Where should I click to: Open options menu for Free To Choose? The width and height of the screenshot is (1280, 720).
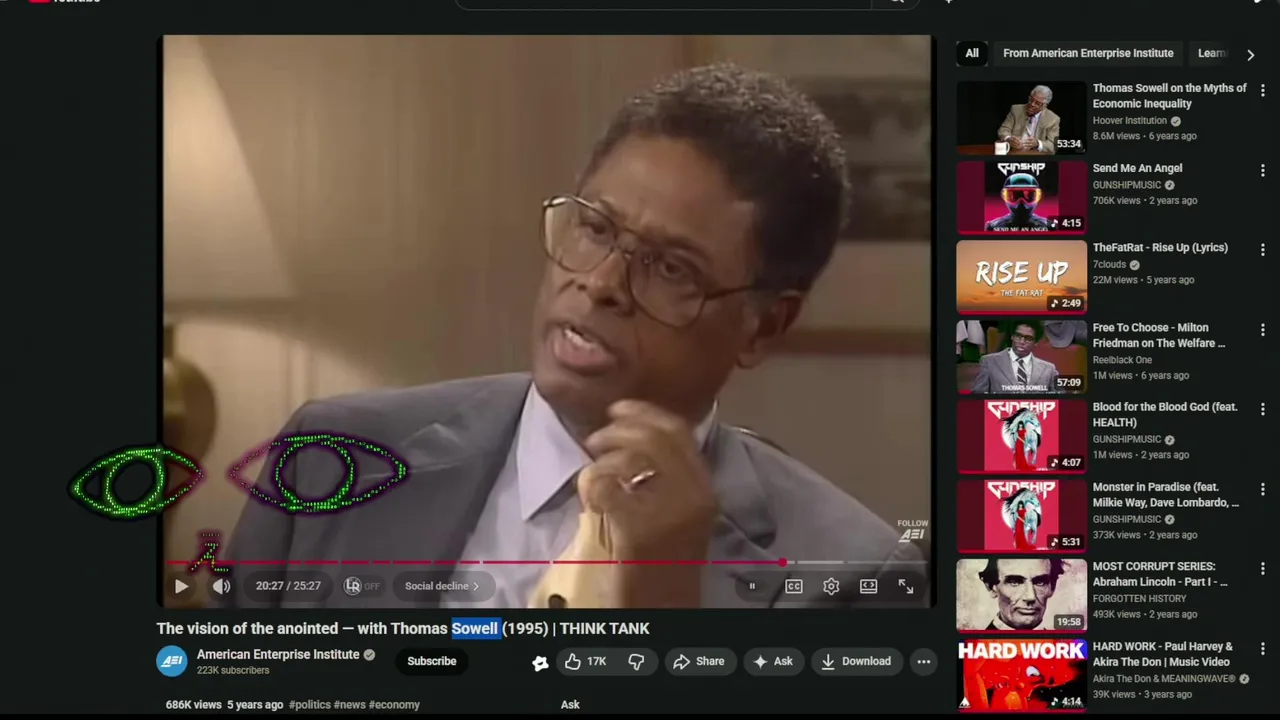click(1262, 329)
